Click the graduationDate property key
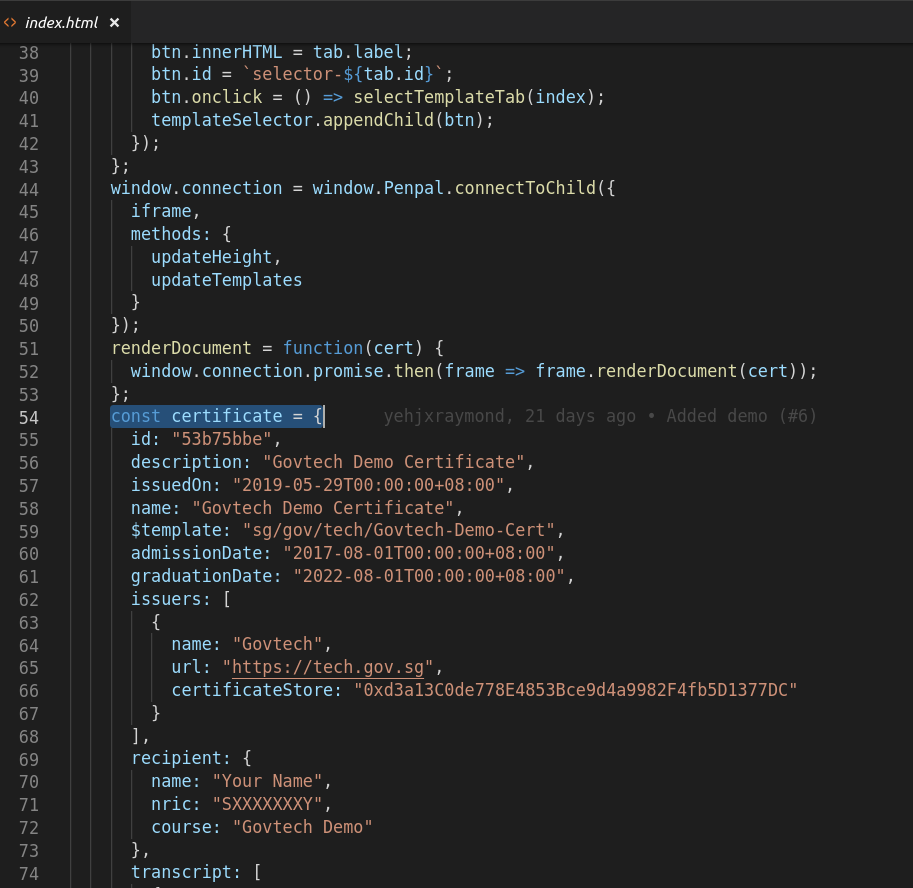The width and height of the screenshot is (913, 888). click(x=206, y=576)
